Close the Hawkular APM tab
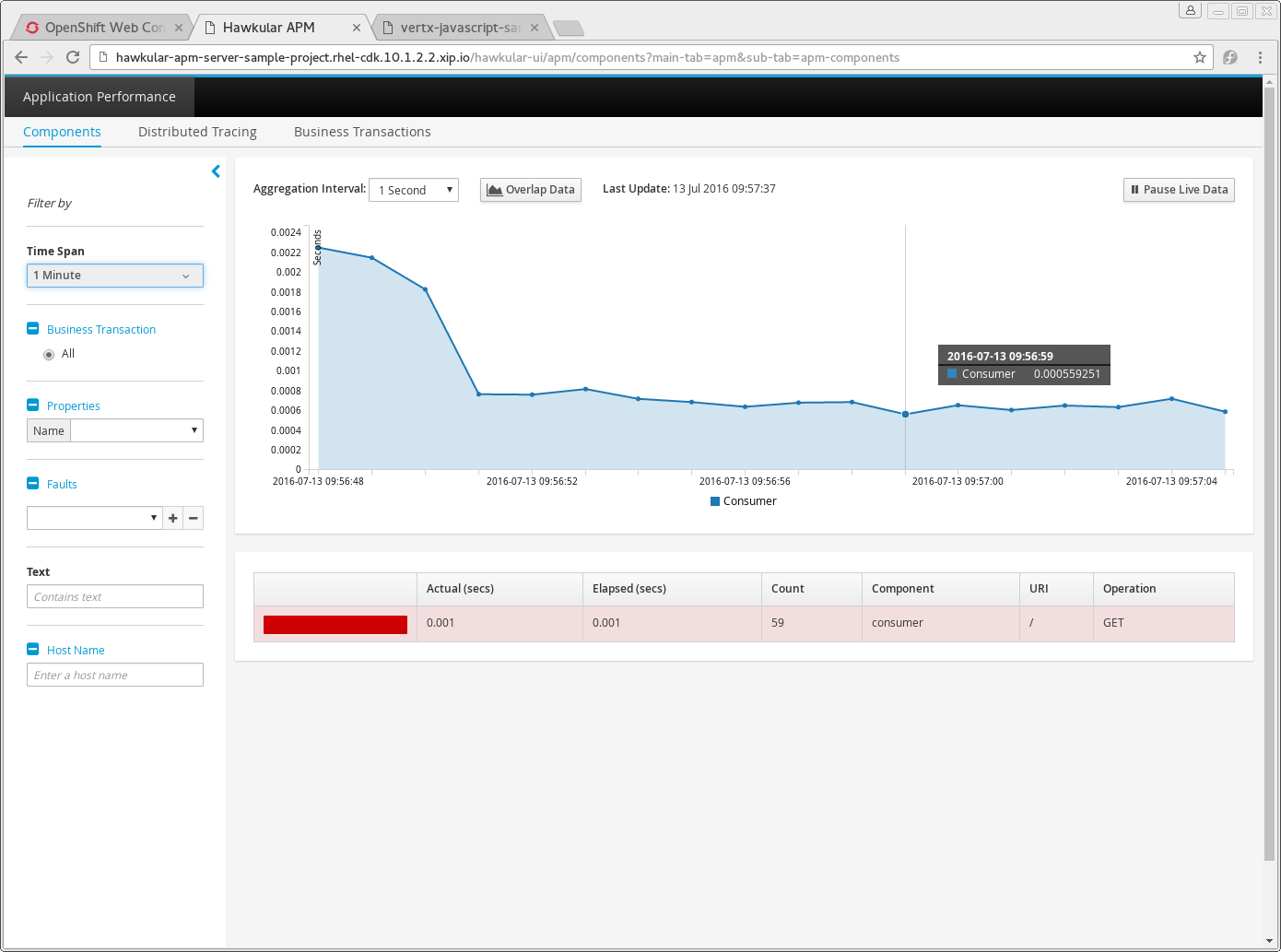This screenshot has width=1281, height=952. [357, 28]
